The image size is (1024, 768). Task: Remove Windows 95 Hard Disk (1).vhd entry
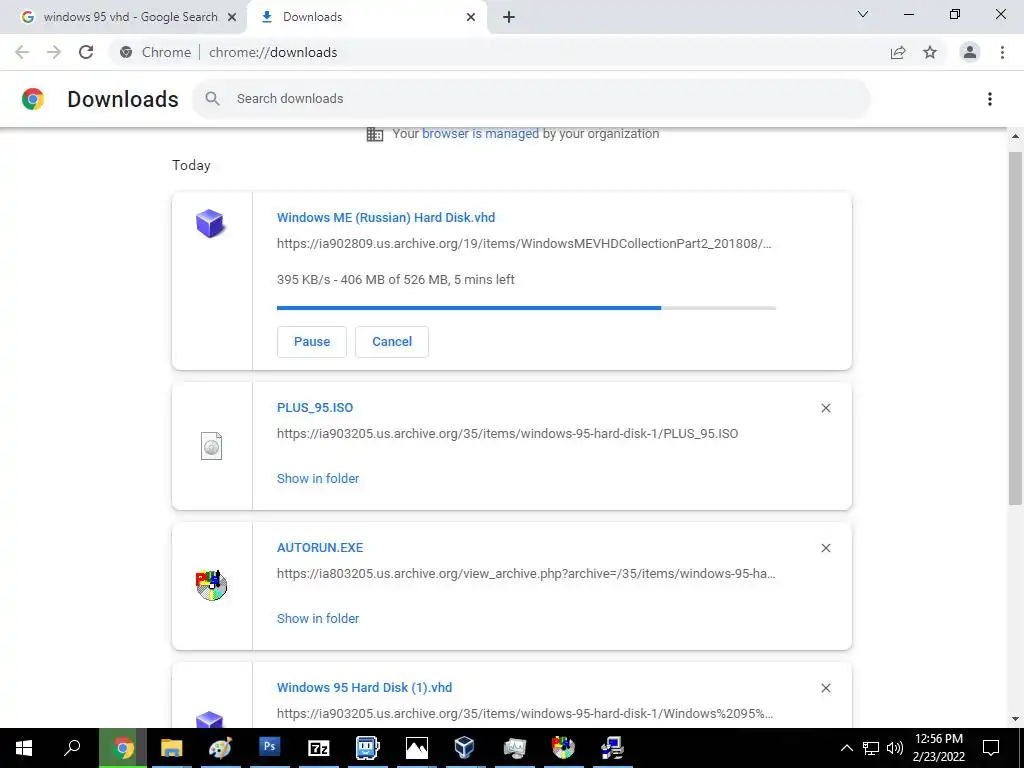pyautogui.click(x=825, y=688)
